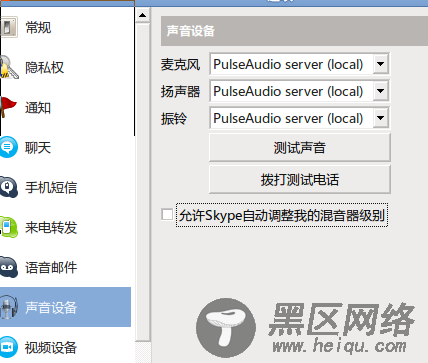Click the 振铃 dropdown arrow
This screenshot has width=428, height=363.
click(380, 118)
